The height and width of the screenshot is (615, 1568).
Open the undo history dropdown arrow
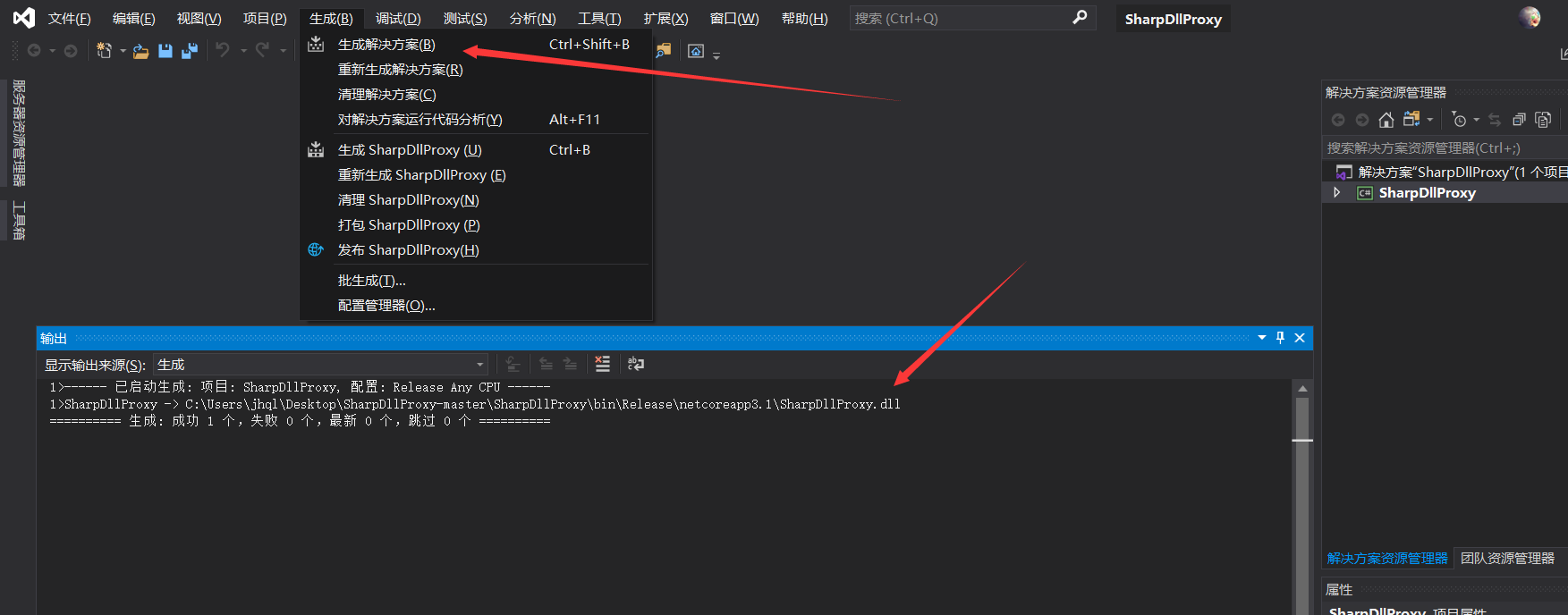coord(243,51)
